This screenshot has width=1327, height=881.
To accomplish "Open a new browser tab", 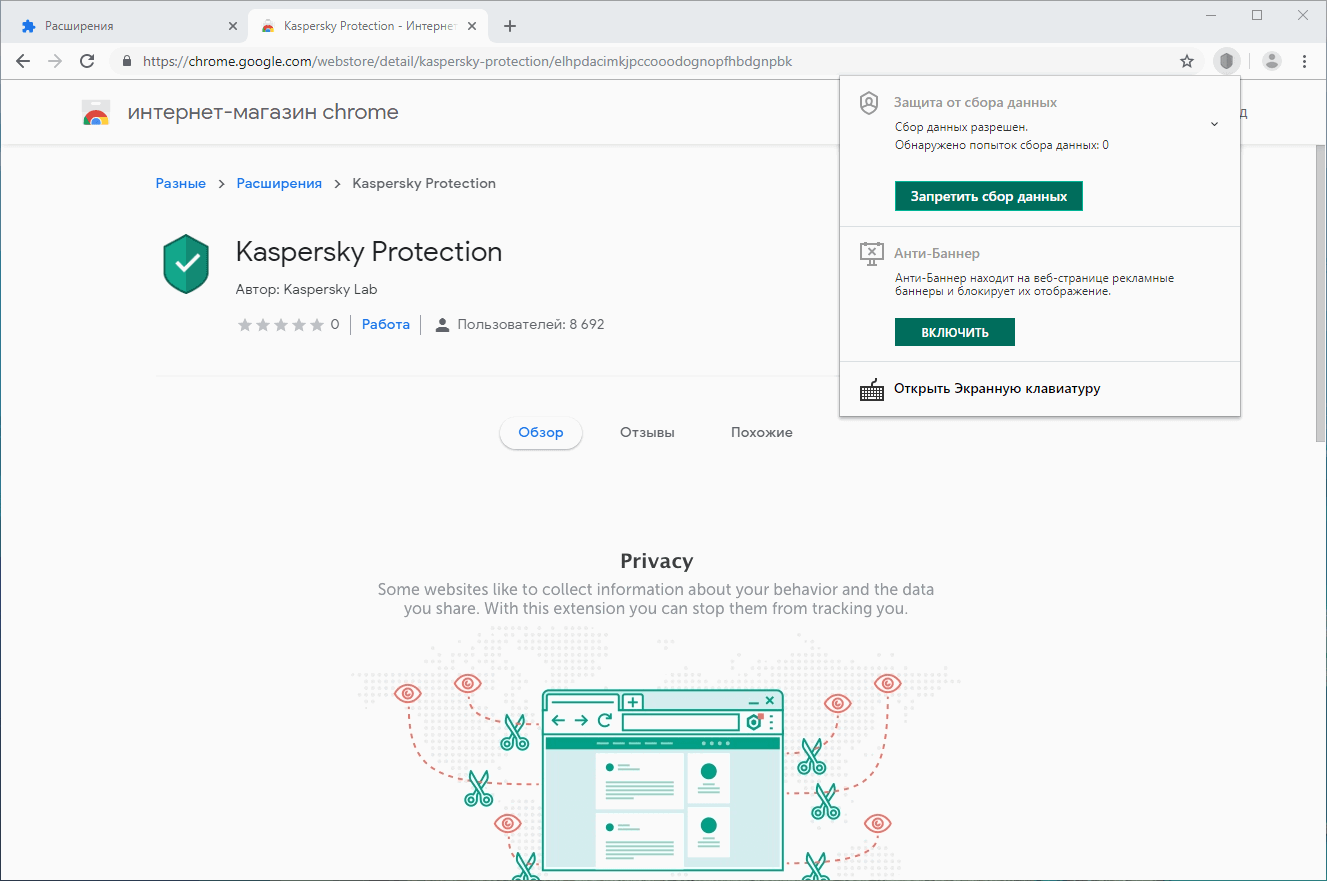I will (x=510, y=26).
